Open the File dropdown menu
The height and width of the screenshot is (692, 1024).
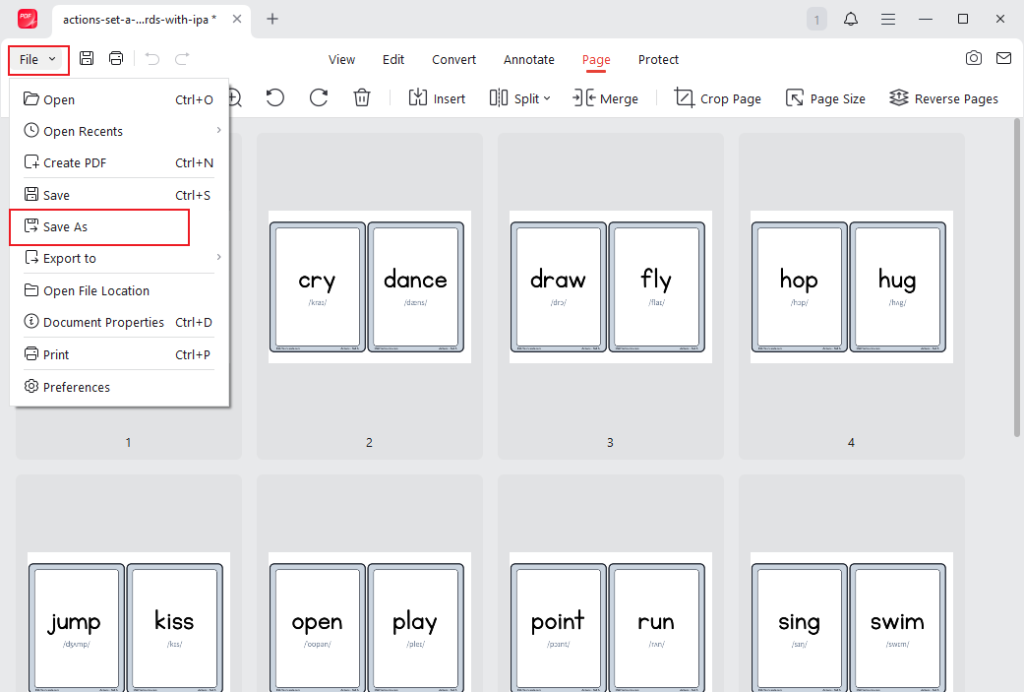tap(39, 59)
